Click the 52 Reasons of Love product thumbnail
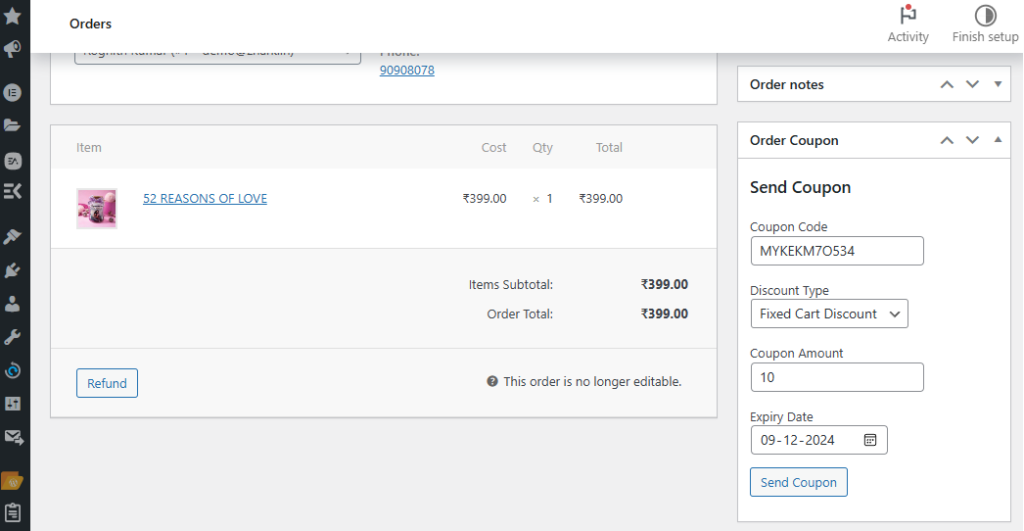The image size is (1024, 531). pos(97,209)
